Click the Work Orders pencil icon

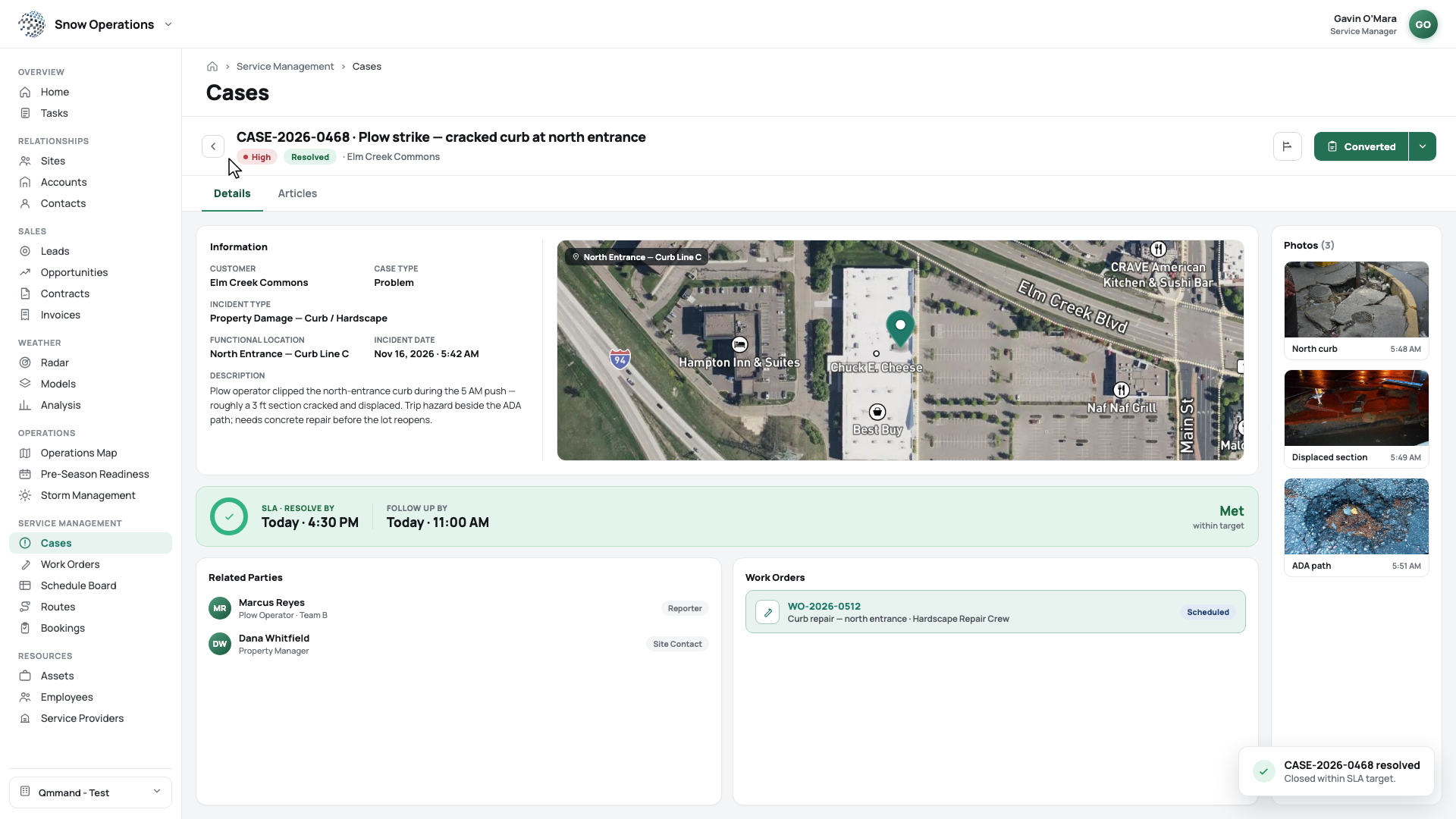[x=25, y=564]
